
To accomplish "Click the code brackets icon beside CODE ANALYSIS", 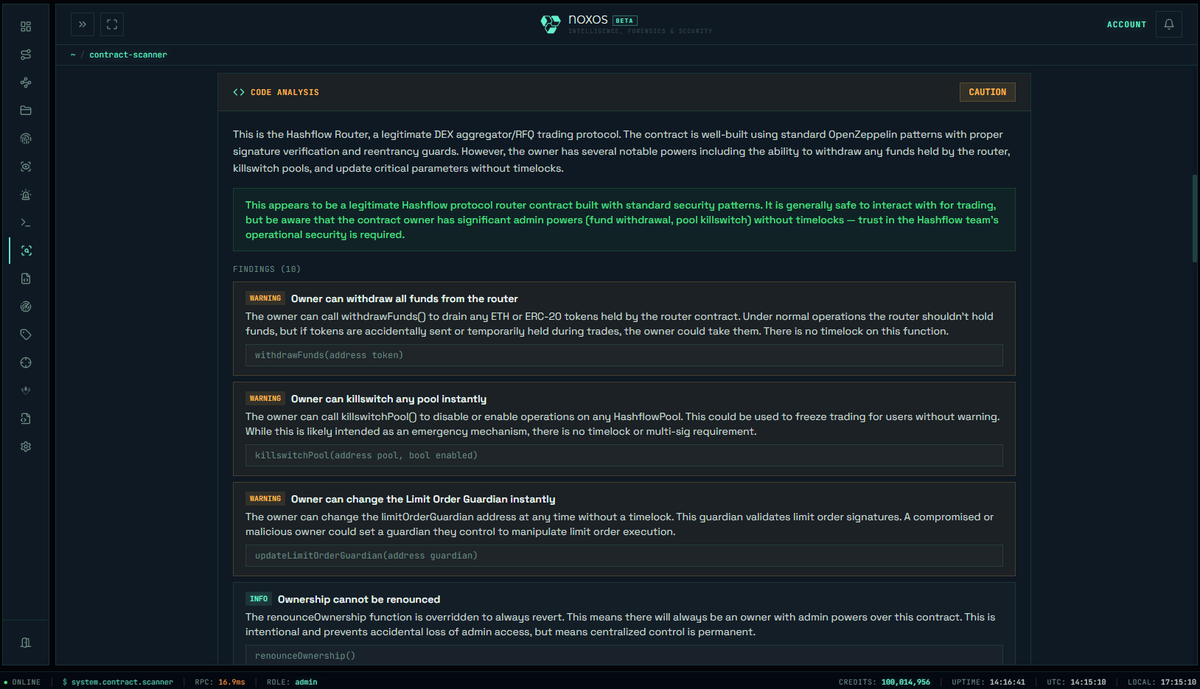I will click(239, 92).
